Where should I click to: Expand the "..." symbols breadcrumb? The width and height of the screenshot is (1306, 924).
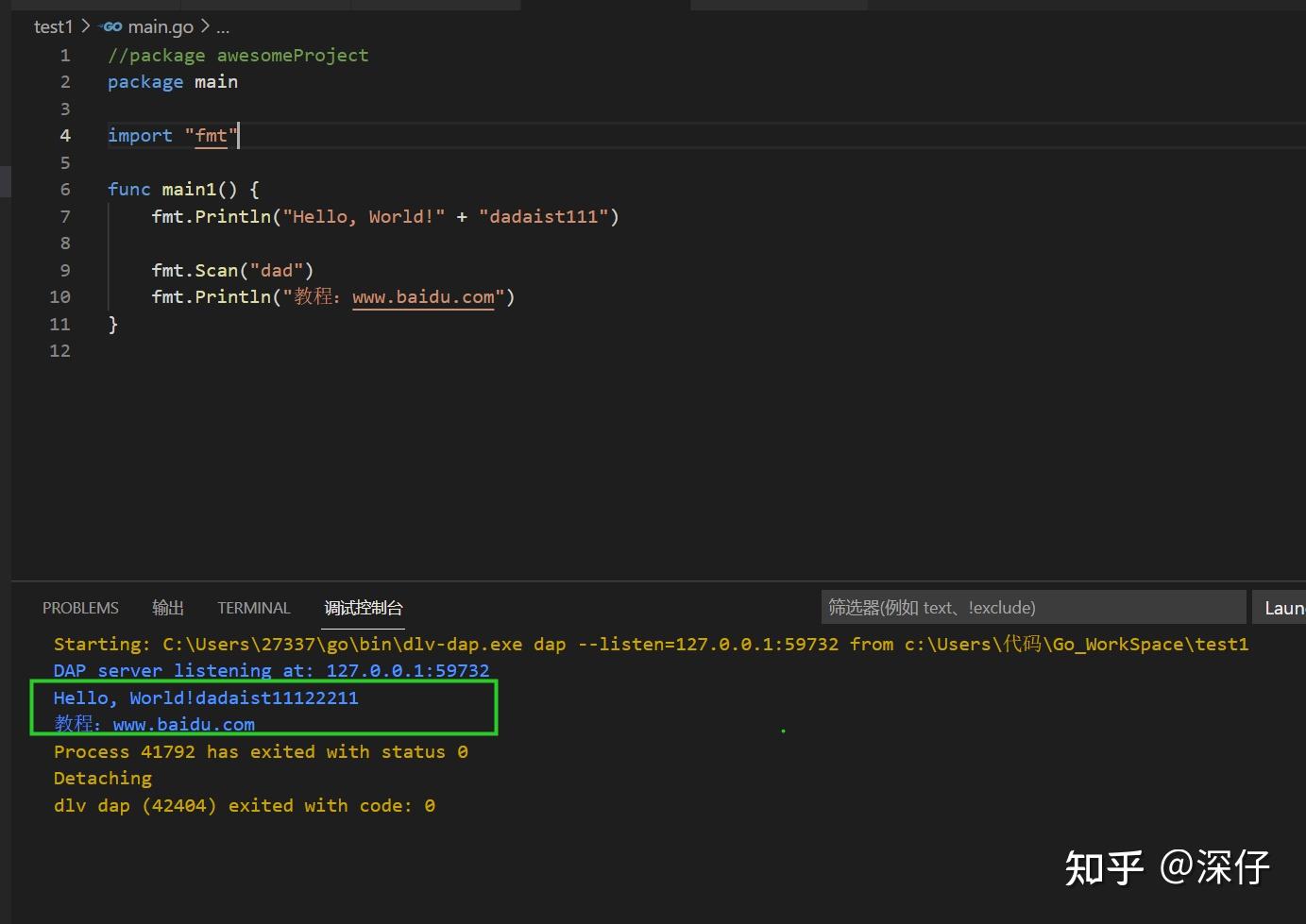point(223,27)
